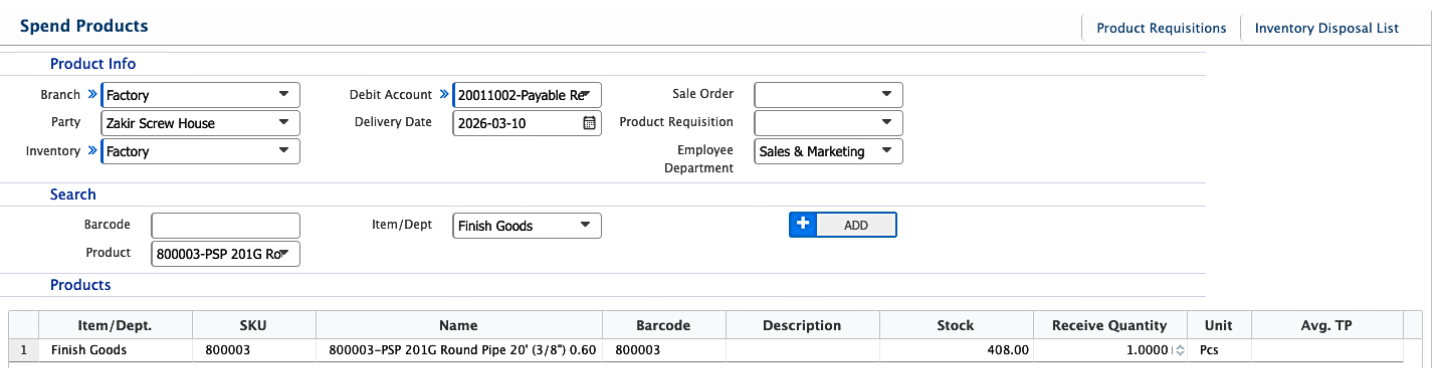Click the Unit column header
The image size is (1437, 368).
point(1218,325)
